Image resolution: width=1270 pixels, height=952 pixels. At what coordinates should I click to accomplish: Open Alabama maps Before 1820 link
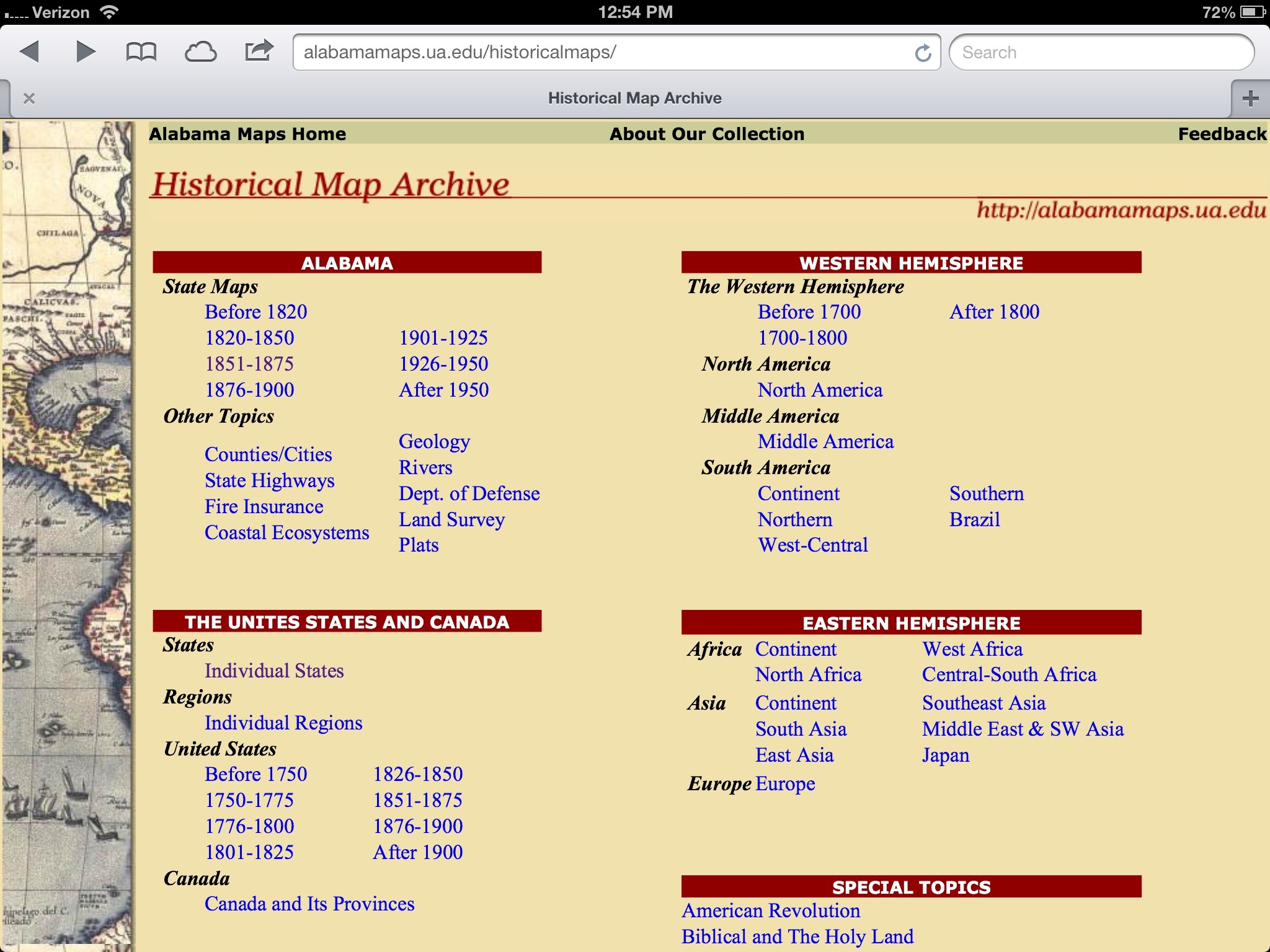pyautogui.click(x=255, y=312)
